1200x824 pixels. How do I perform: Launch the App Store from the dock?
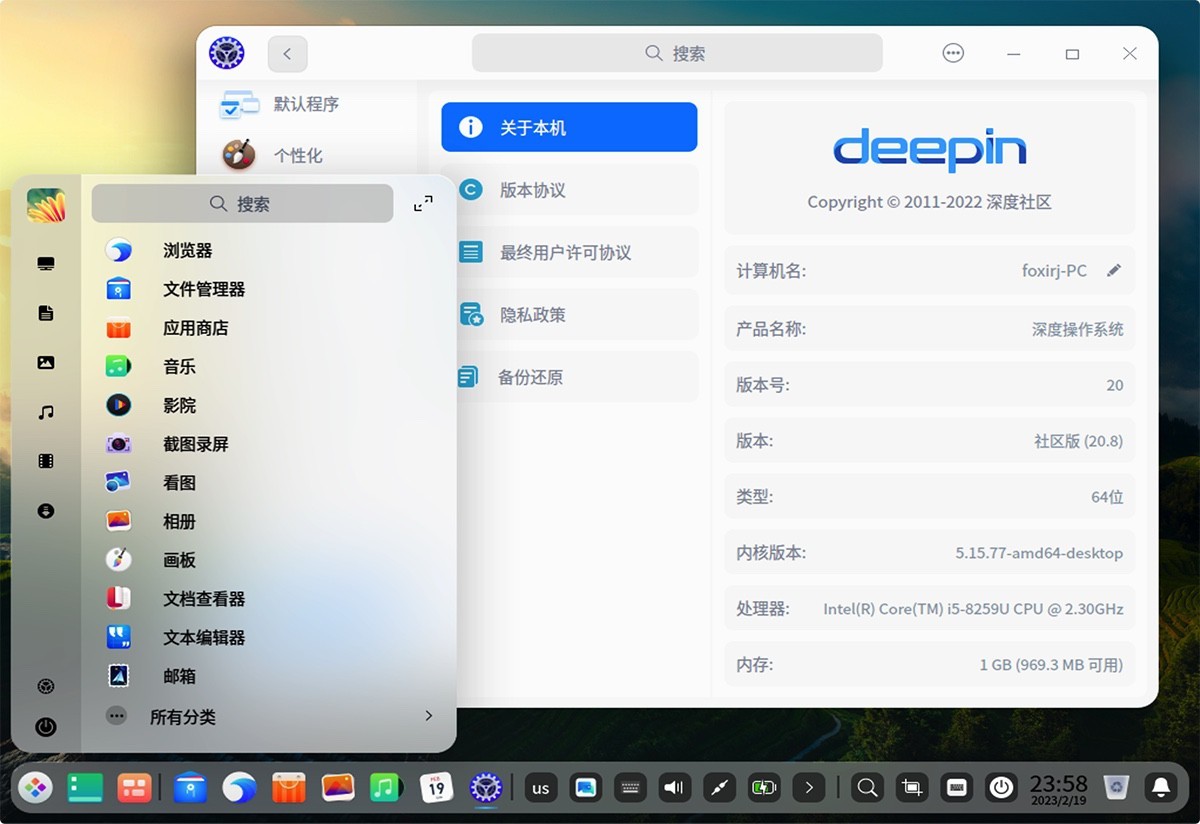pyautogui.click(x=289, y=788)
